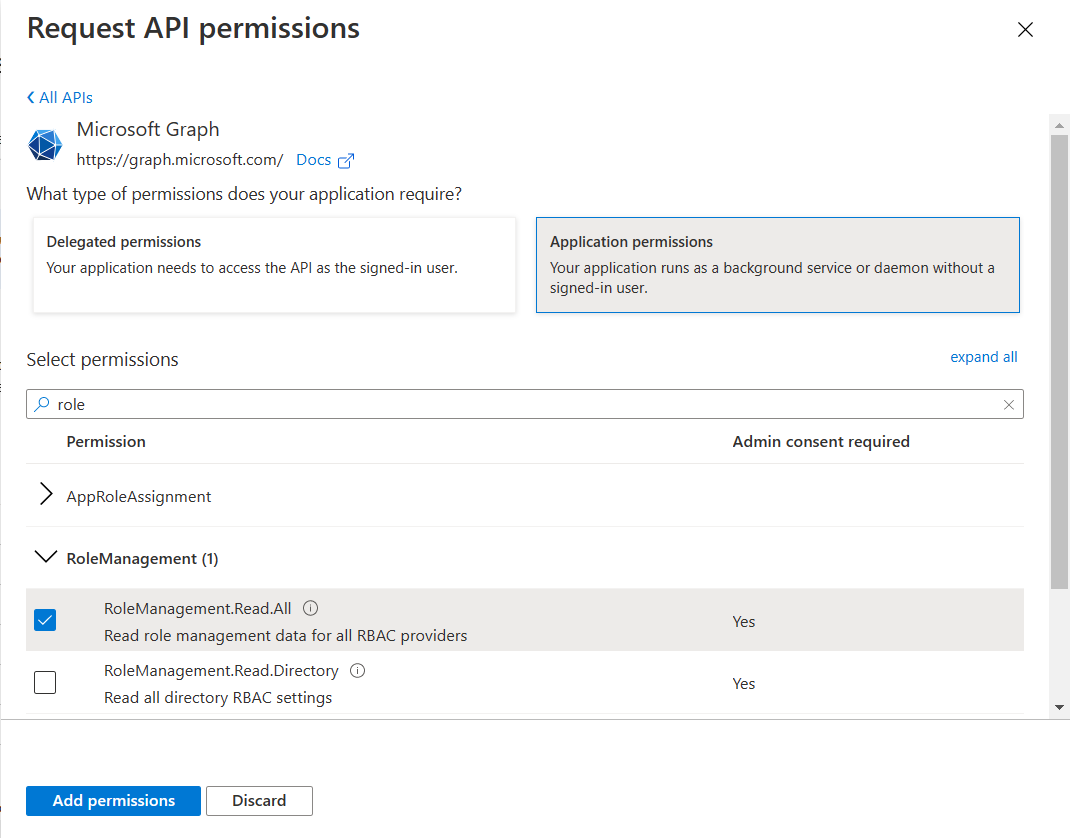Click the Discard button
1070x838 pixels.
point(259,801)
